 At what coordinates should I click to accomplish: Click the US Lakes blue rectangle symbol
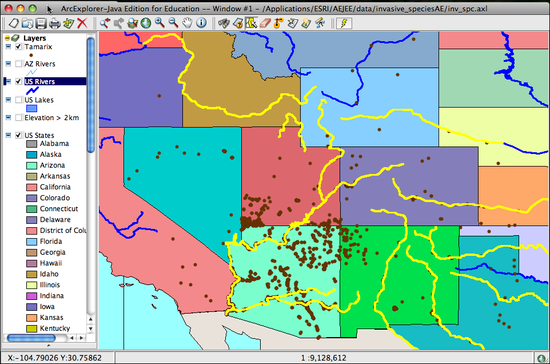click(x=32, y=109)
